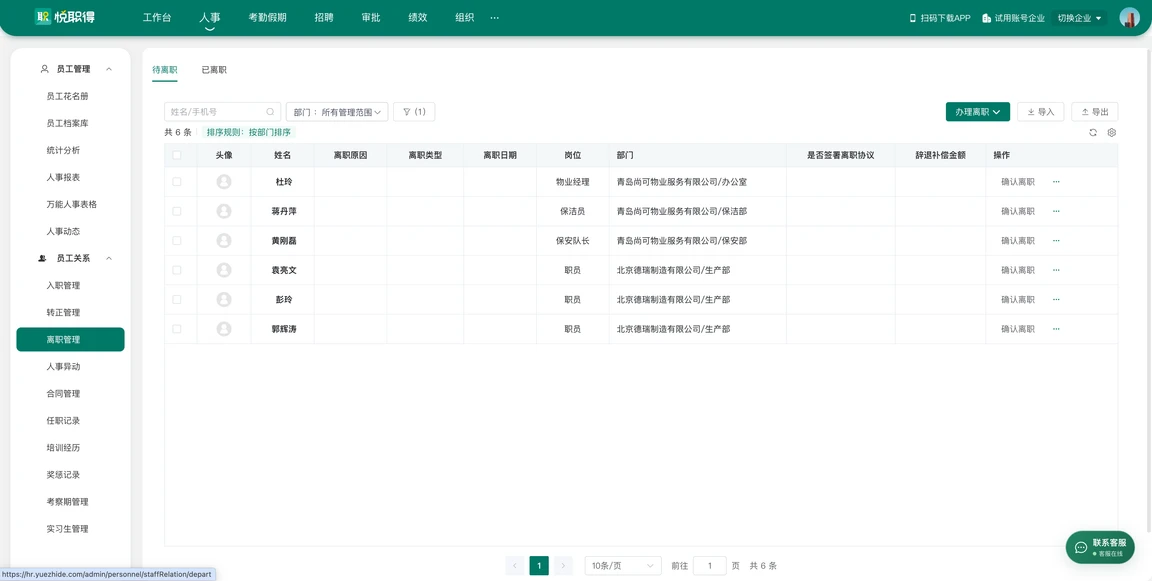The width and height of the screenshot is (1152, 581).
Task: Click 袁亮文's avatar placeholder
Action: 224,270
